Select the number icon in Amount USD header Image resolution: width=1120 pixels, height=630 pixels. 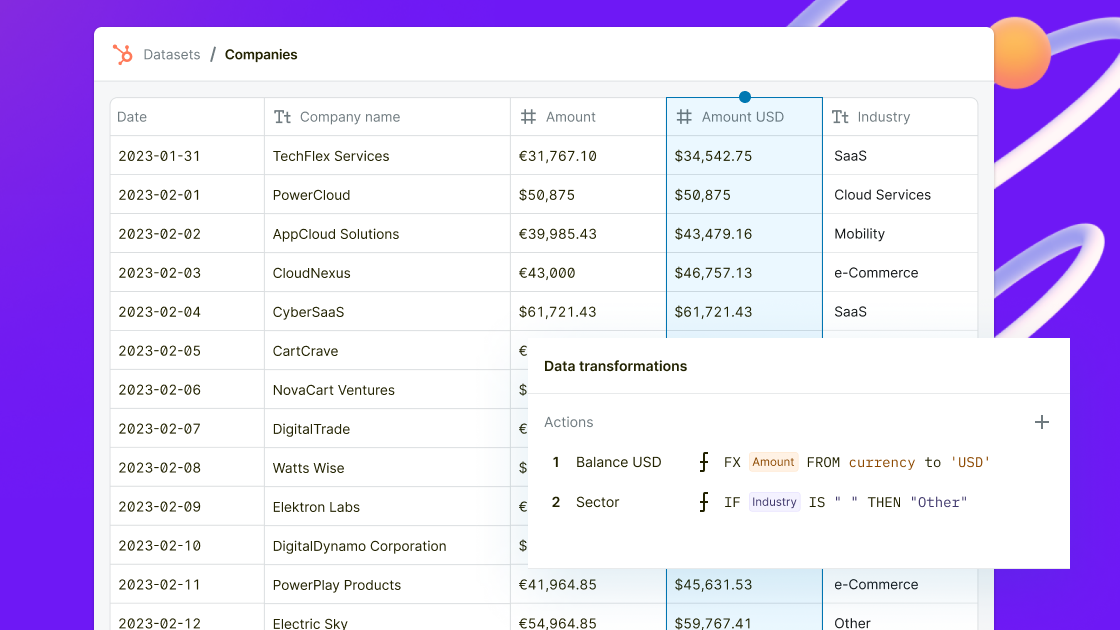[684, 117]
